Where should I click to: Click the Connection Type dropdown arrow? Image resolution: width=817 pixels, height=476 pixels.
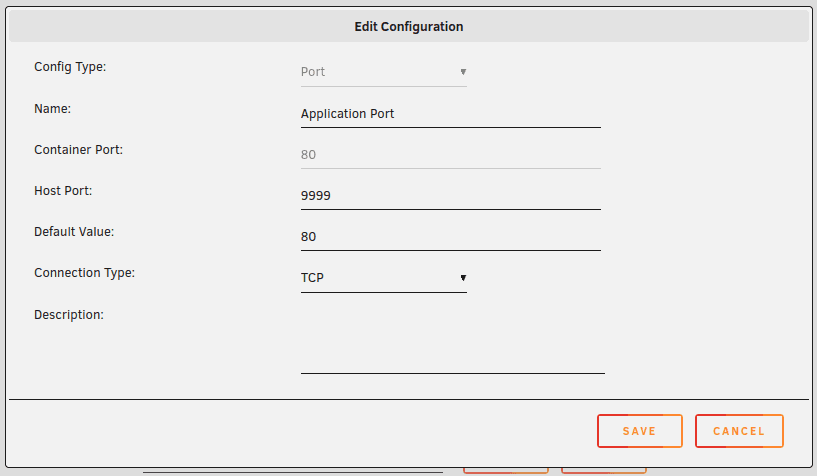(463, 278)
